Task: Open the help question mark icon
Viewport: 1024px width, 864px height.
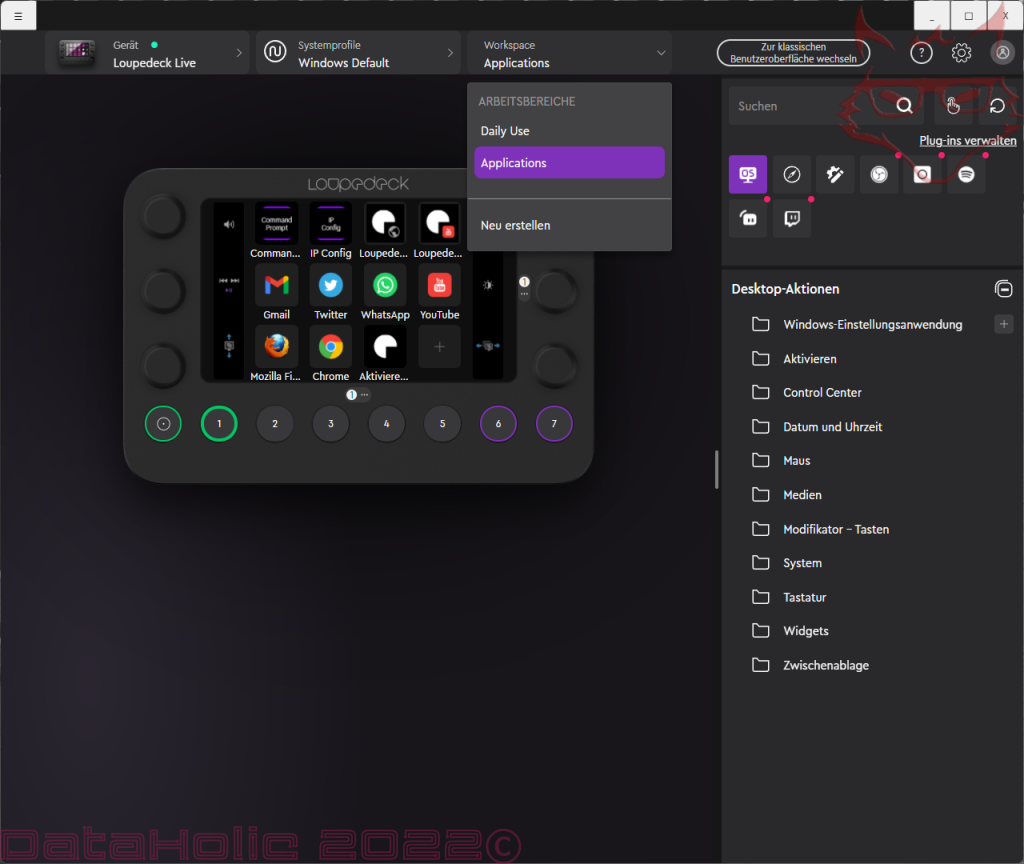Action: (921, 53)
